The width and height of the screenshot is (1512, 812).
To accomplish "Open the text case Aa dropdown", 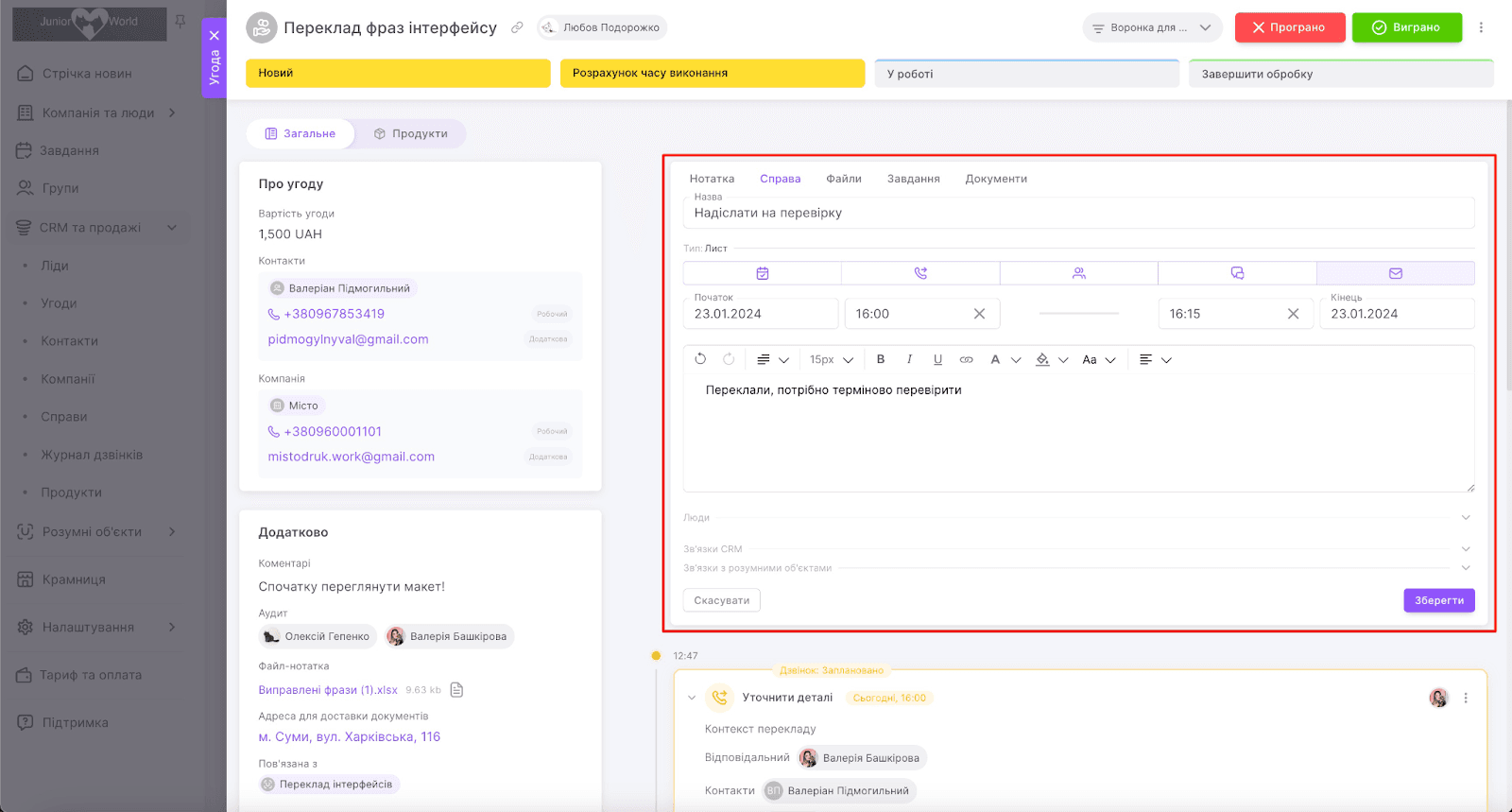I will point(1099,359).
